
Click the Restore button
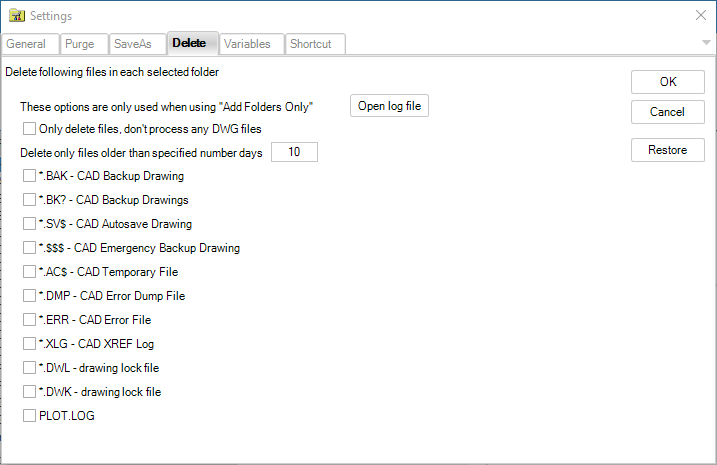pyautogui.click(x=667, y=150)
